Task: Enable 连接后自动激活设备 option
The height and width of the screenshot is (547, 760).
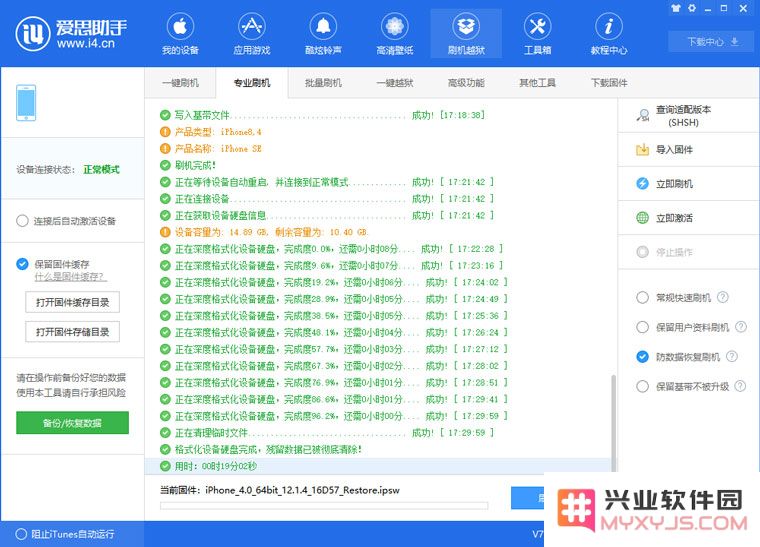Action: (x=22, y=221)
